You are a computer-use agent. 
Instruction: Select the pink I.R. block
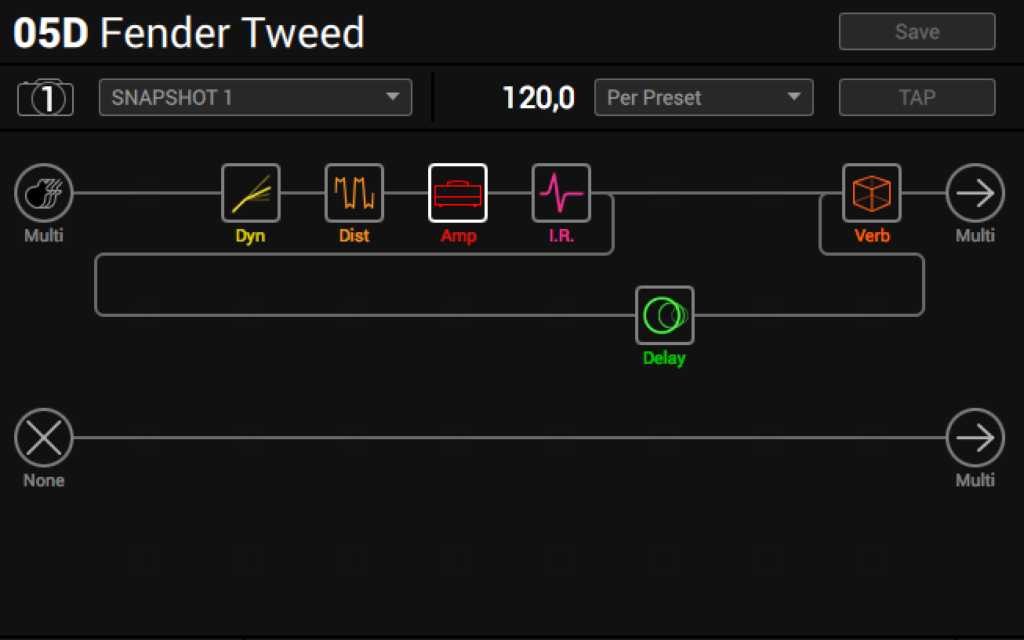(x=561, y=193)
